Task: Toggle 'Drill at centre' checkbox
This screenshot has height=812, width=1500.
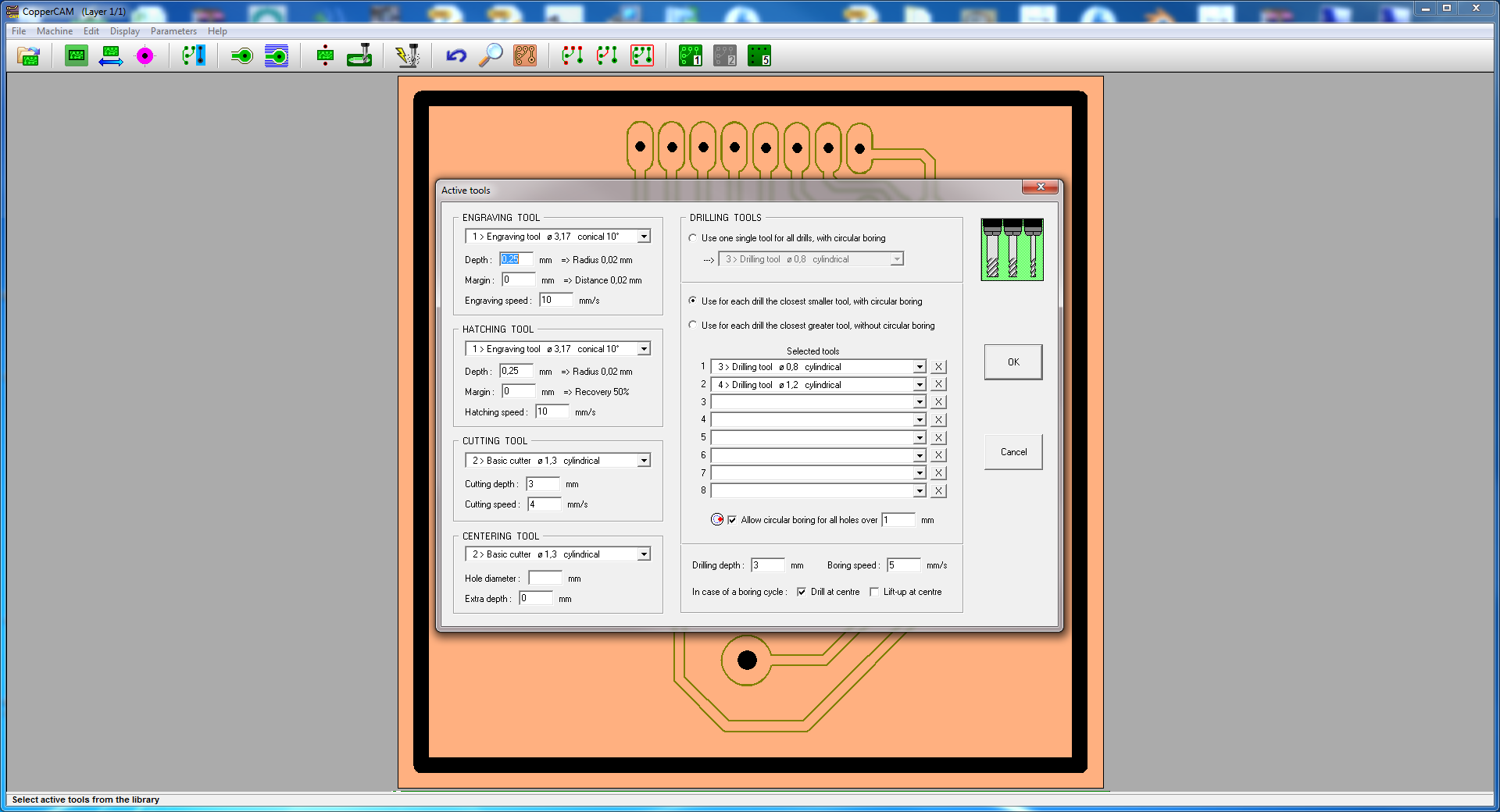Action: click(802, 592)
